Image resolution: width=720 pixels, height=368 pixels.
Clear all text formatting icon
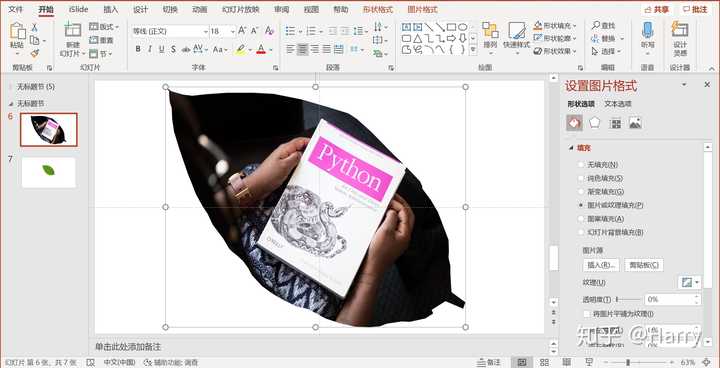pyautogui.click(x=270, y=31)
